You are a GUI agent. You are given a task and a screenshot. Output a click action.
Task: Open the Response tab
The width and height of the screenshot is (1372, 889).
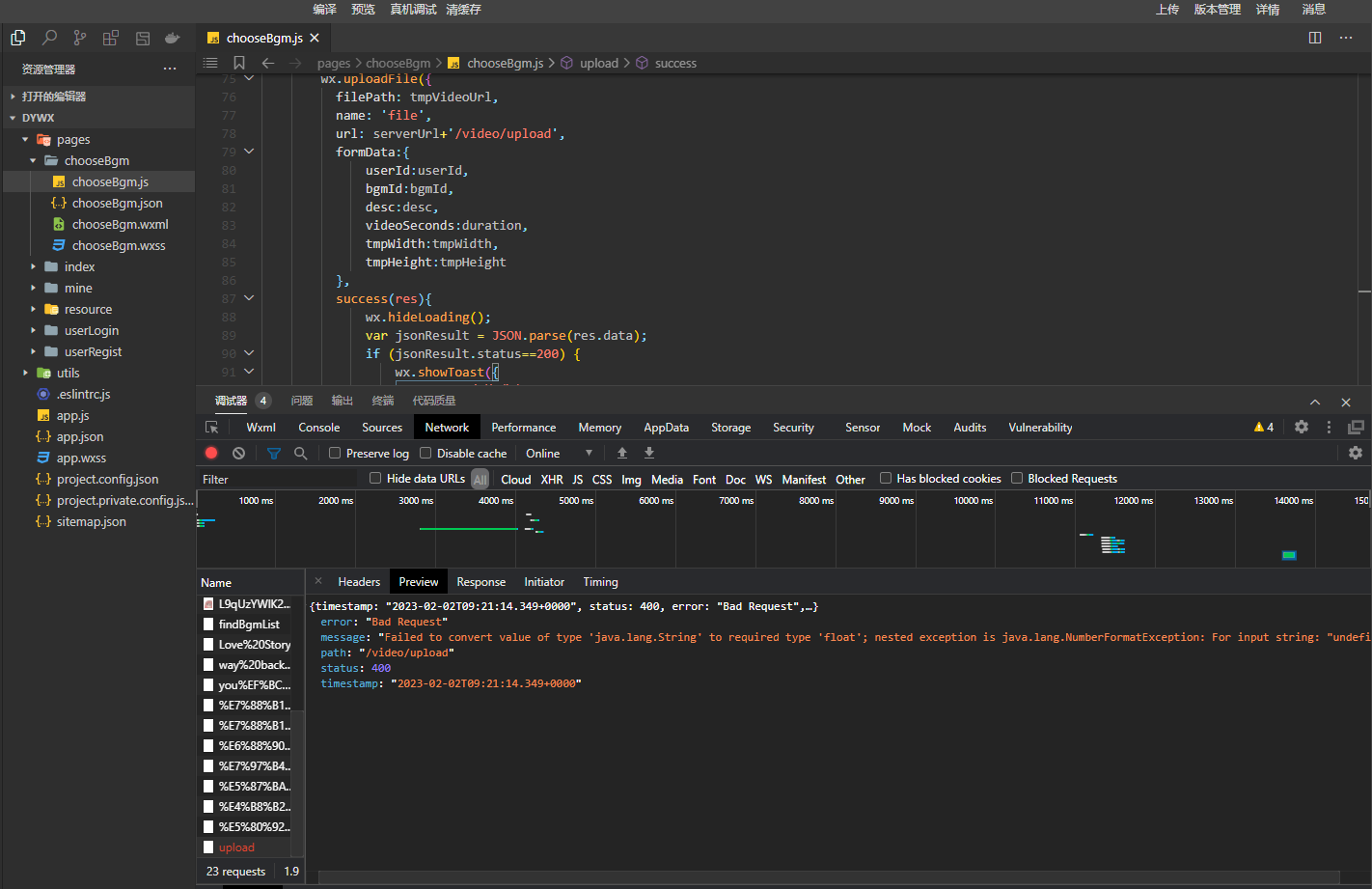point(480,582)
